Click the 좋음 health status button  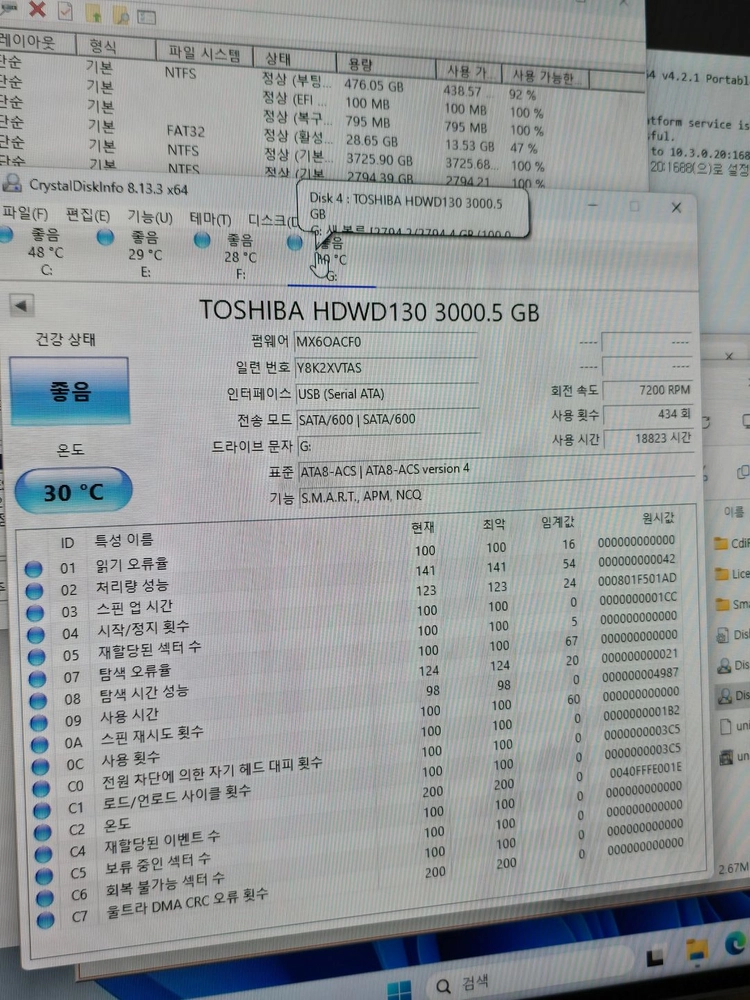(x=70, y=391)
